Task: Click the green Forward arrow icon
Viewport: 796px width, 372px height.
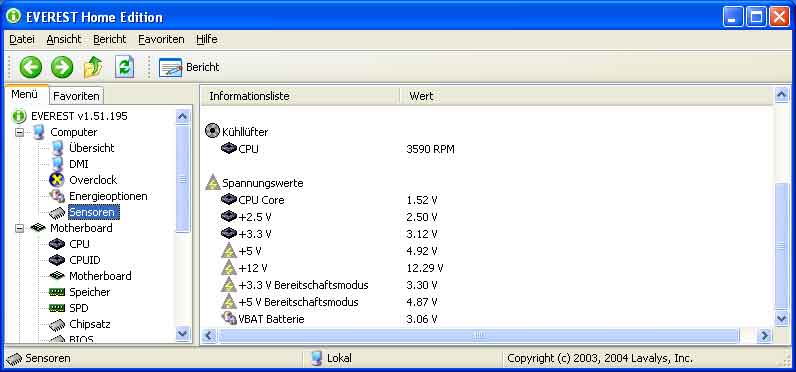Action: (x=62, y=67)
